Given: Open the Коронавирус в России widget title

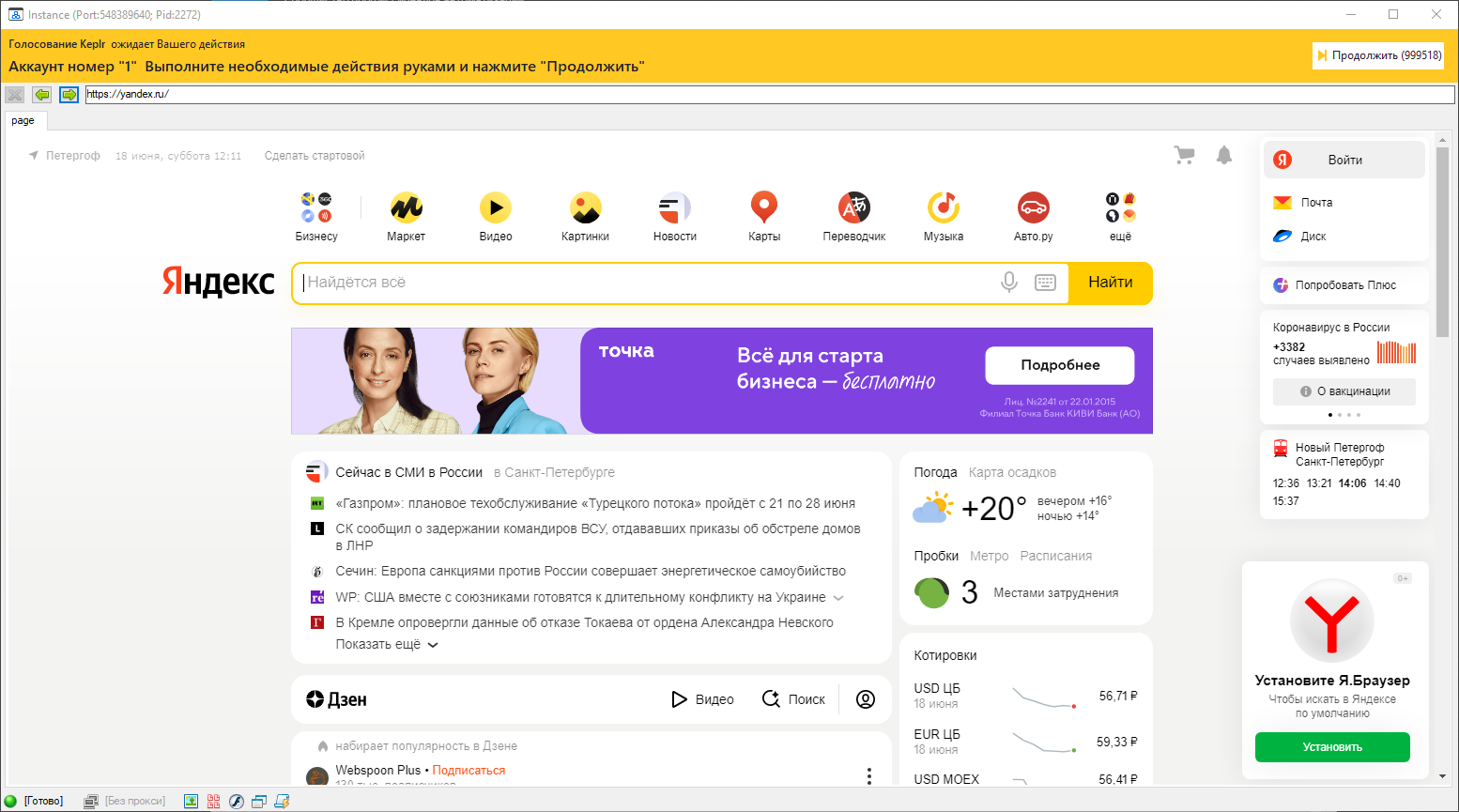Looking at the screenshot, I should [x=1331, y=328].
